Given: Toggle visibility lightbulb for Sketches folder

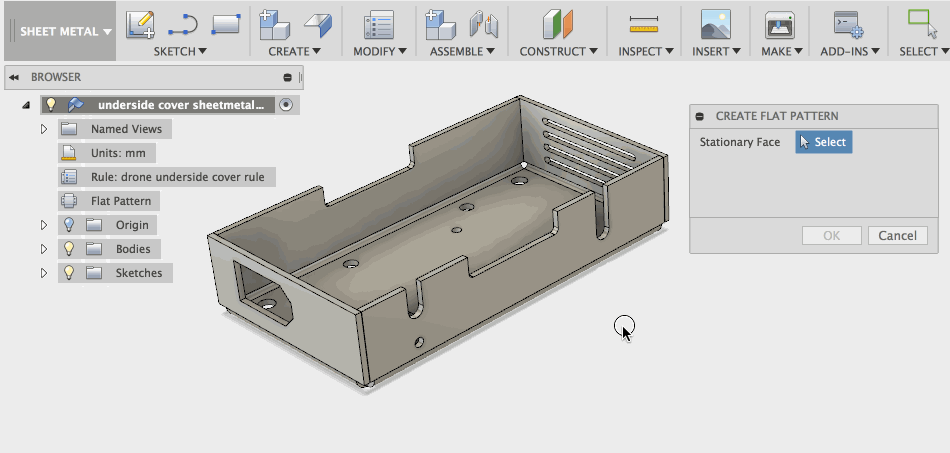Looking at the screenshot, I should pos(69,272).
